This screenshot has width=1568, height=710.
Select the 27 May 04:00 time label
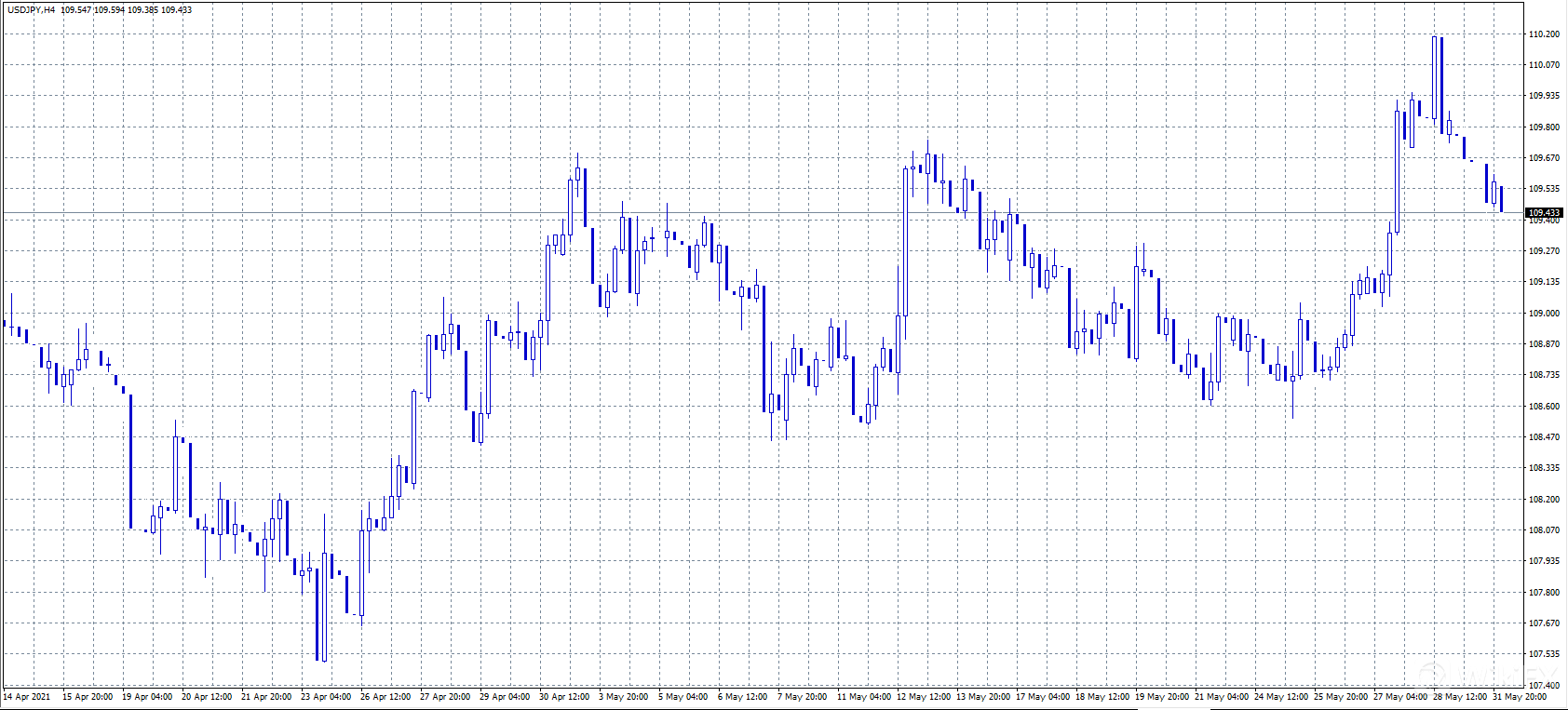1400,697
